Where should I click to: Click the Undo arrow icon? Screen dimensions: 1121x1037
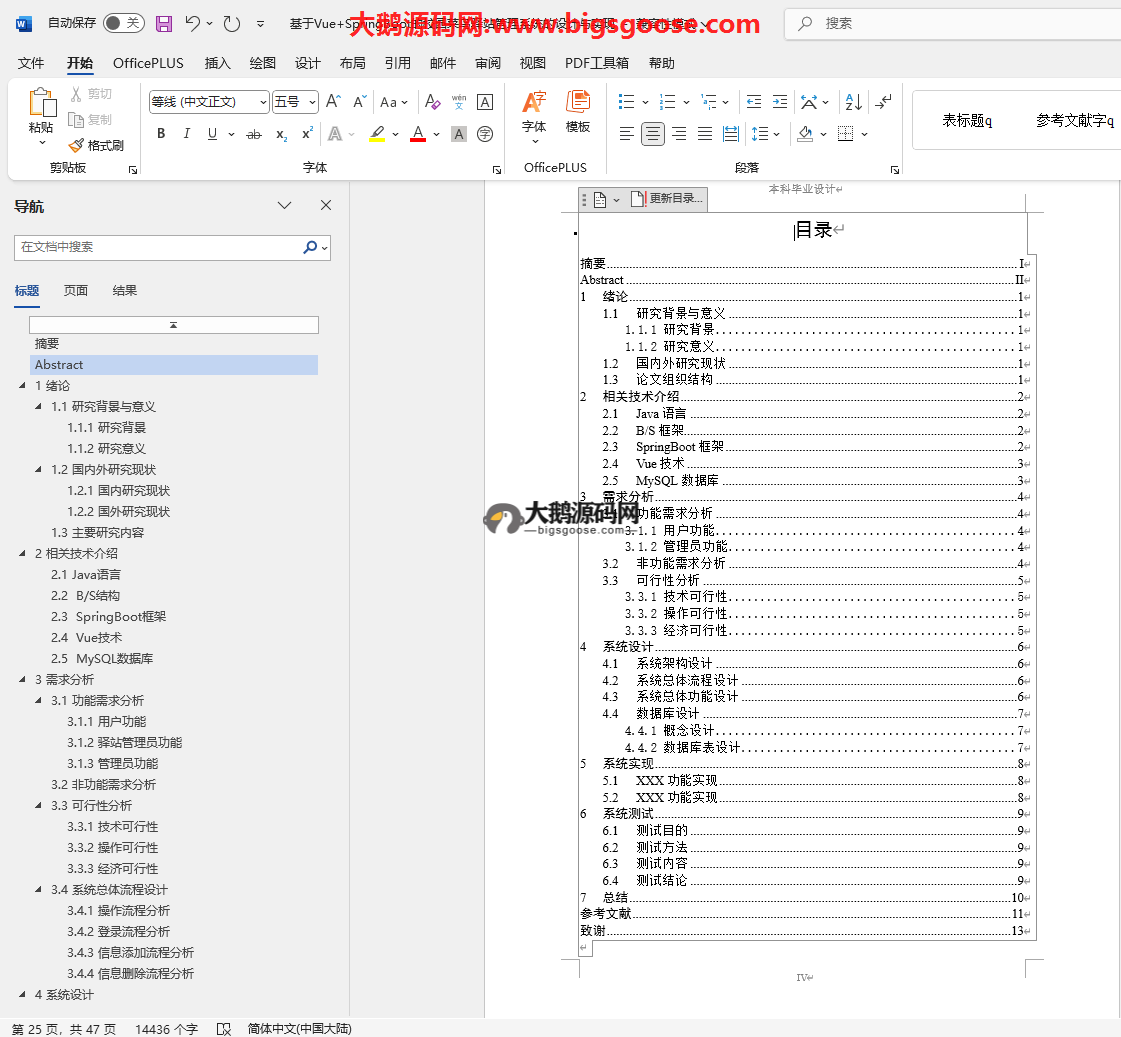tap(194, 23)
